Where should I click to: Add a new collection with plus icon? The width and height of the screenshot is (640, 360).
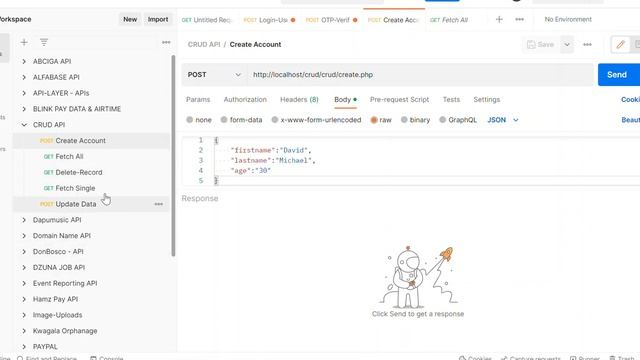pyautogui.click(x=24, y=42)
